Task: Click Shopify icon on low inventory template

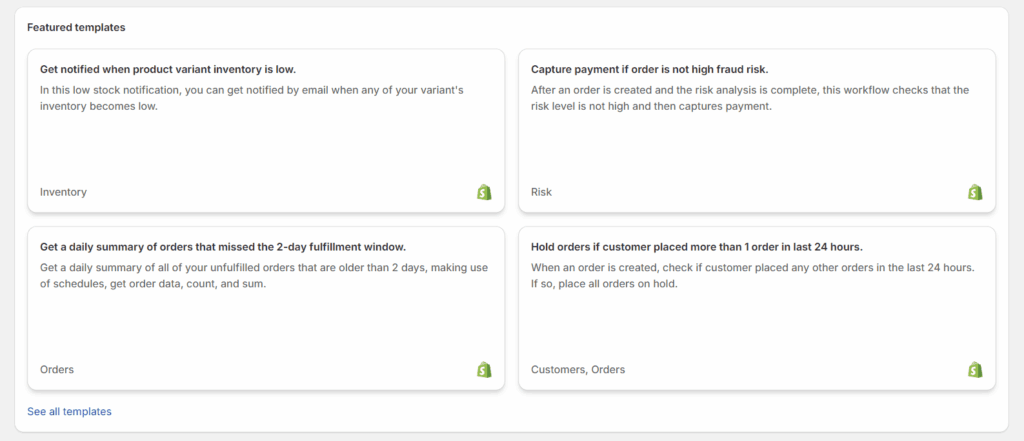Action: click(484, 192)
